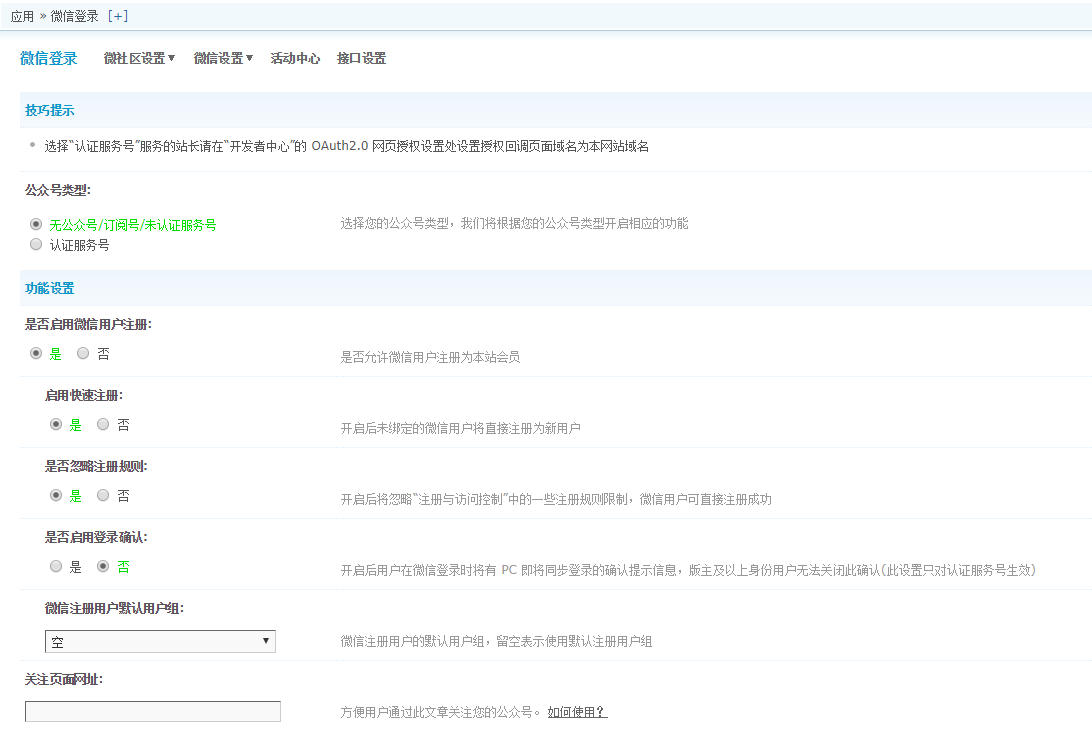The image size is (1092, 738).
Task: Choose 是 for 启用快速注册
Action: (x=56, y=425)
